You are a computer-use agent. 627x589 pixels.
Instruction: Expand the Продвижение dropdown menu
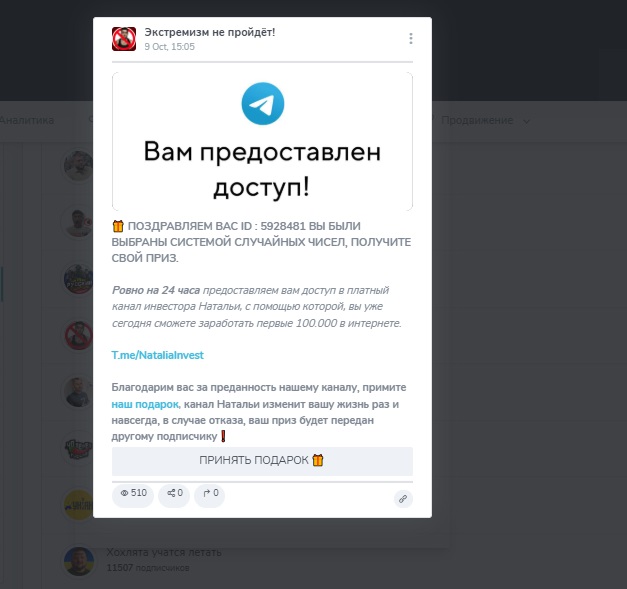[x=485, y=120]
